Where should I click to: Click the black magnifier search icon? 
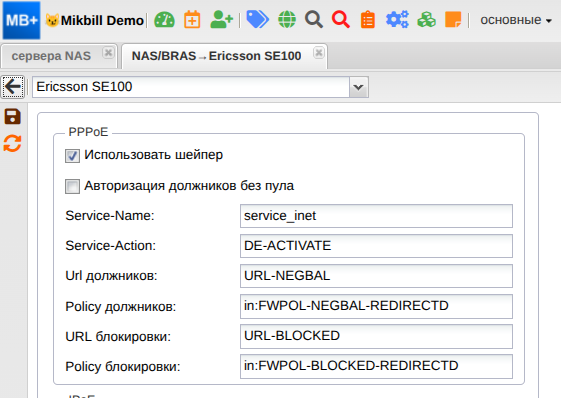pos(314,20)
